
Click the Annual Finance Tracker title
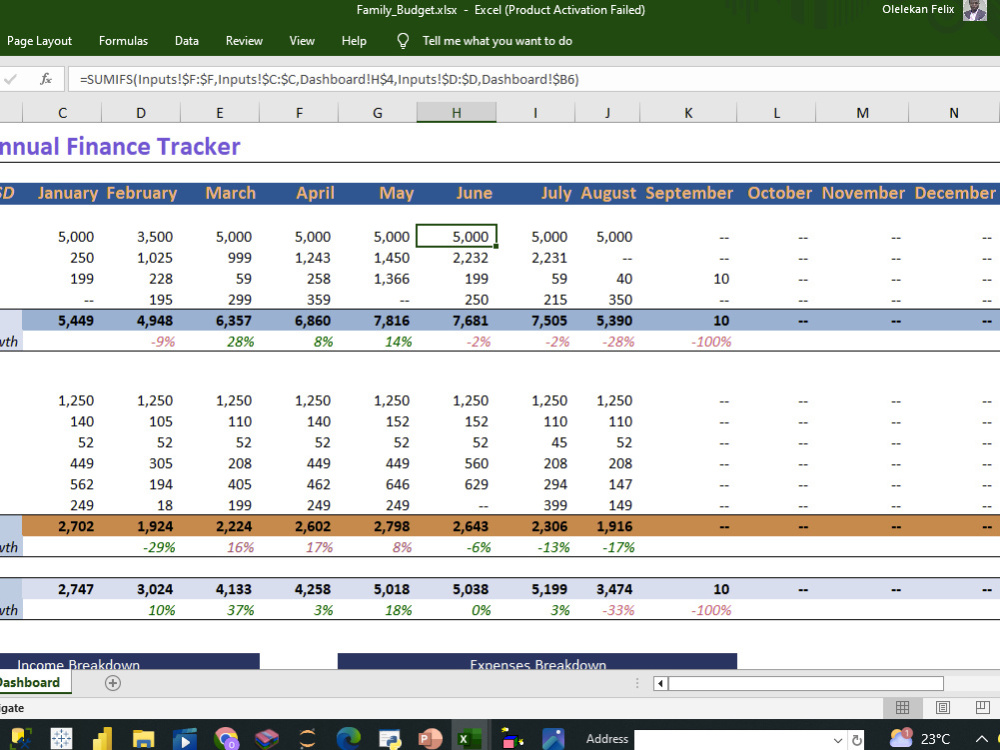[120, 147]
